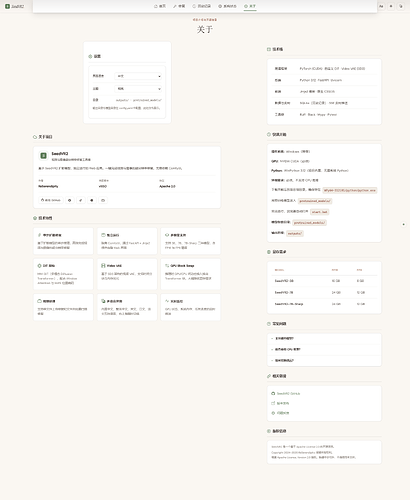Click the Apache 2.0 license value
The image size is (410, 500).
pos(167,186)
